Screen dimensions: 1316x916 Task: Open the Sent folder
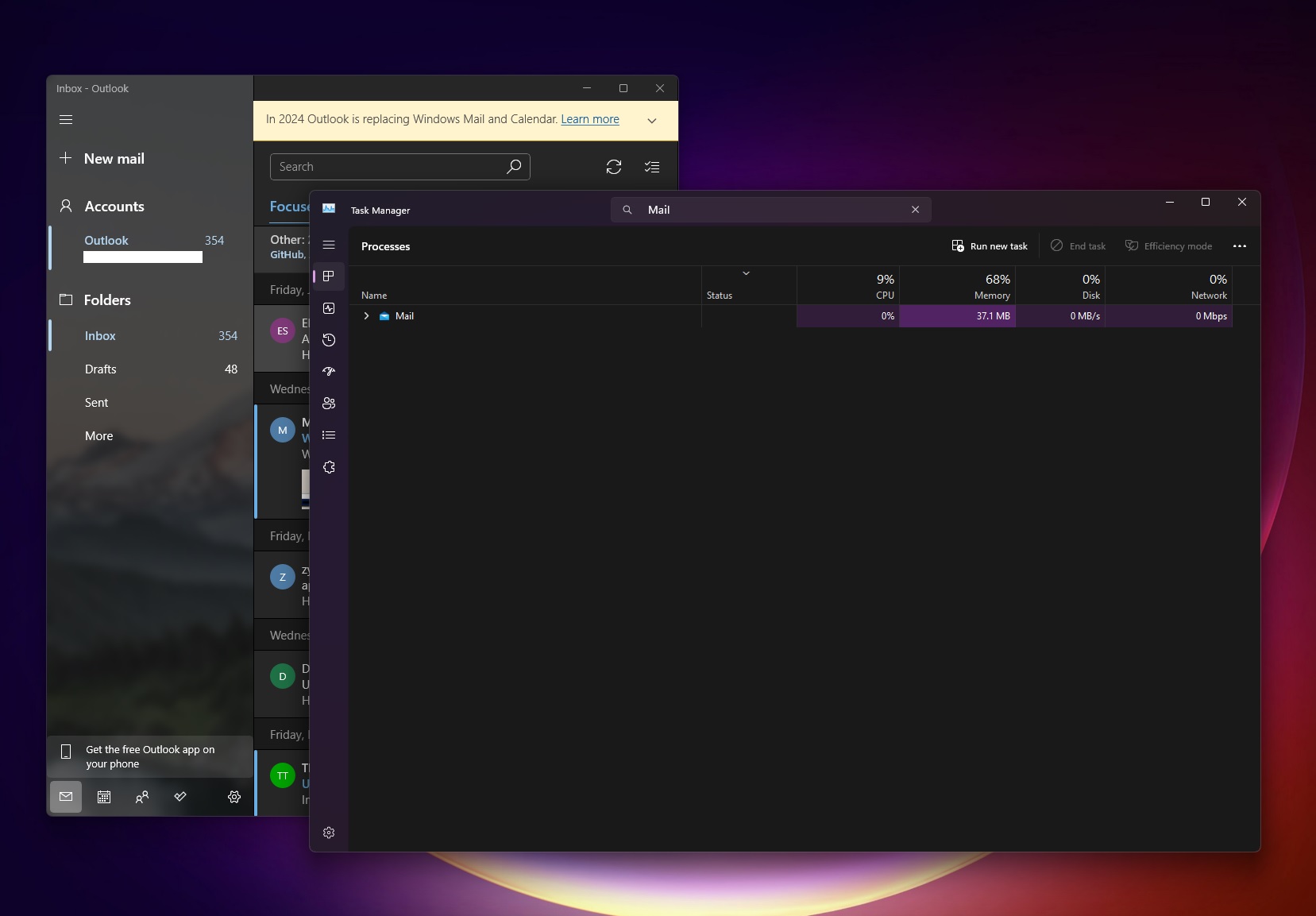point(149,403)
